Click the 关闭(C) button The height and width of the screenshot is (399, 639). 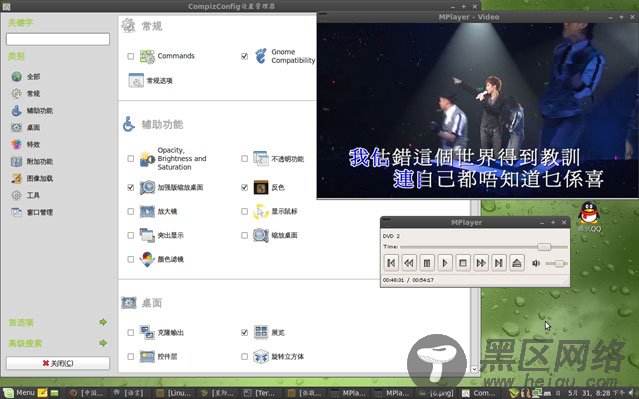click(58, 363)
